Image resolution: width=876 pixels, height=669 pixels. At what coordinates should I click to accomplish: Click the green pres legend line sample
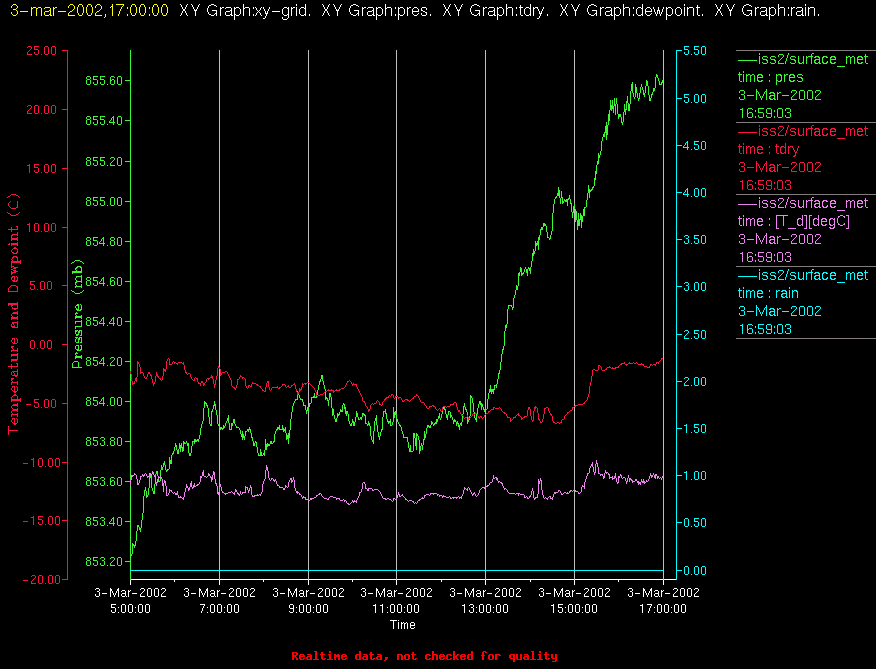[747, 59]
